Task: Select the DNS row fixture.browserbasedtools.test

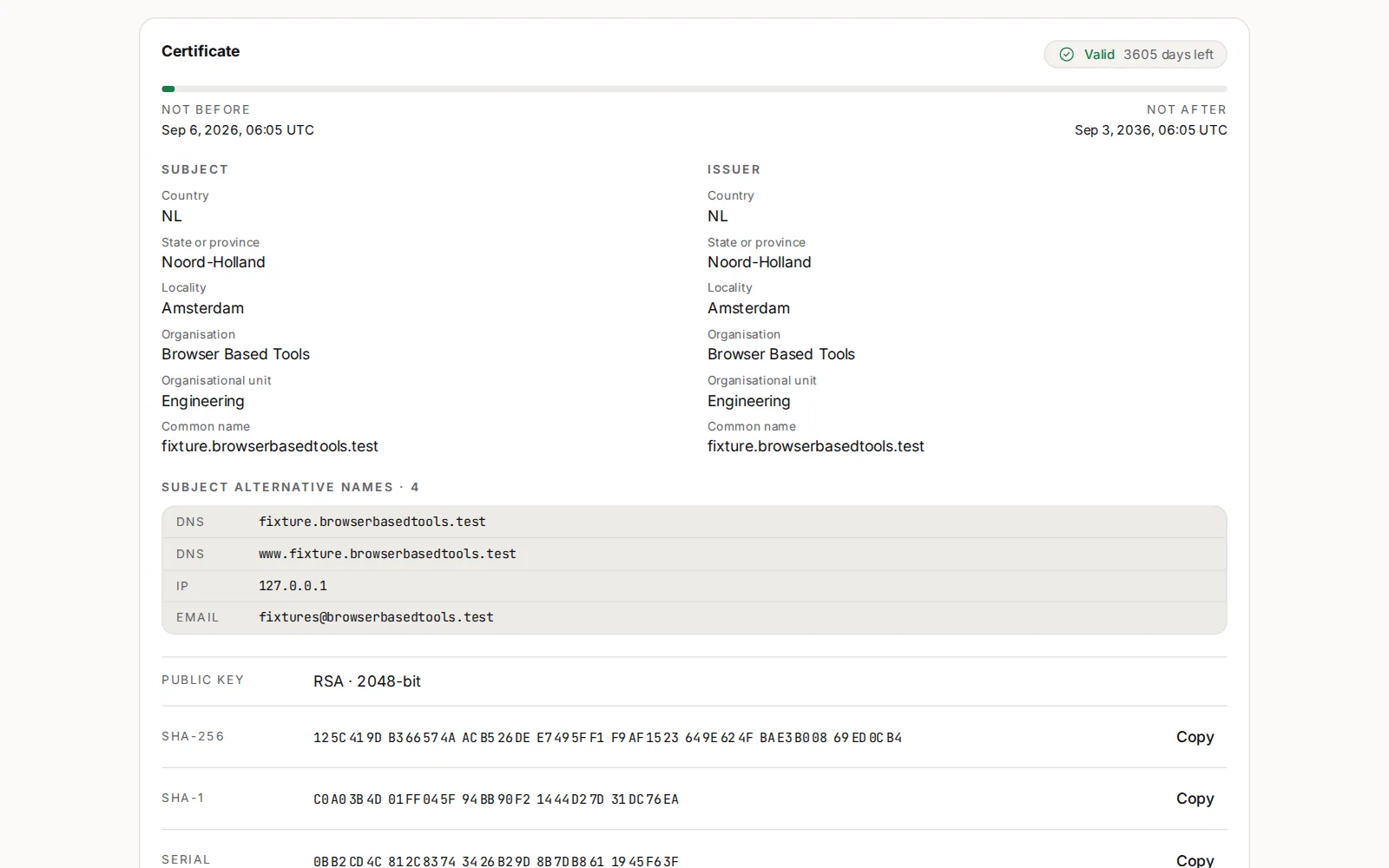Action: 694,522
